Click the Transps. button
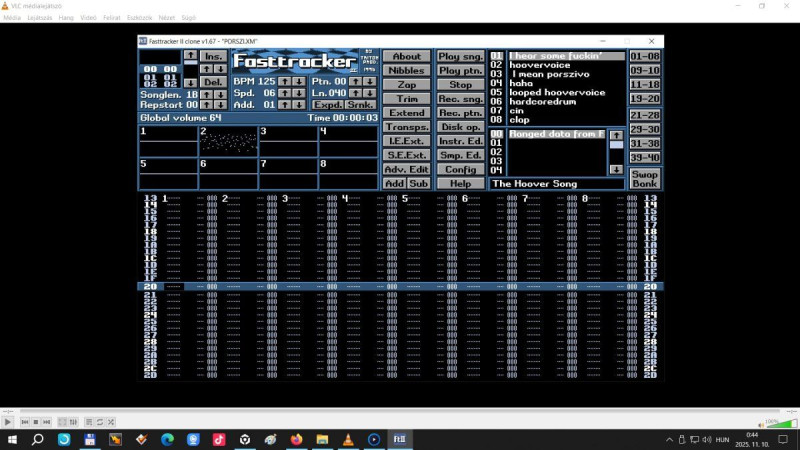 (407, 127)
